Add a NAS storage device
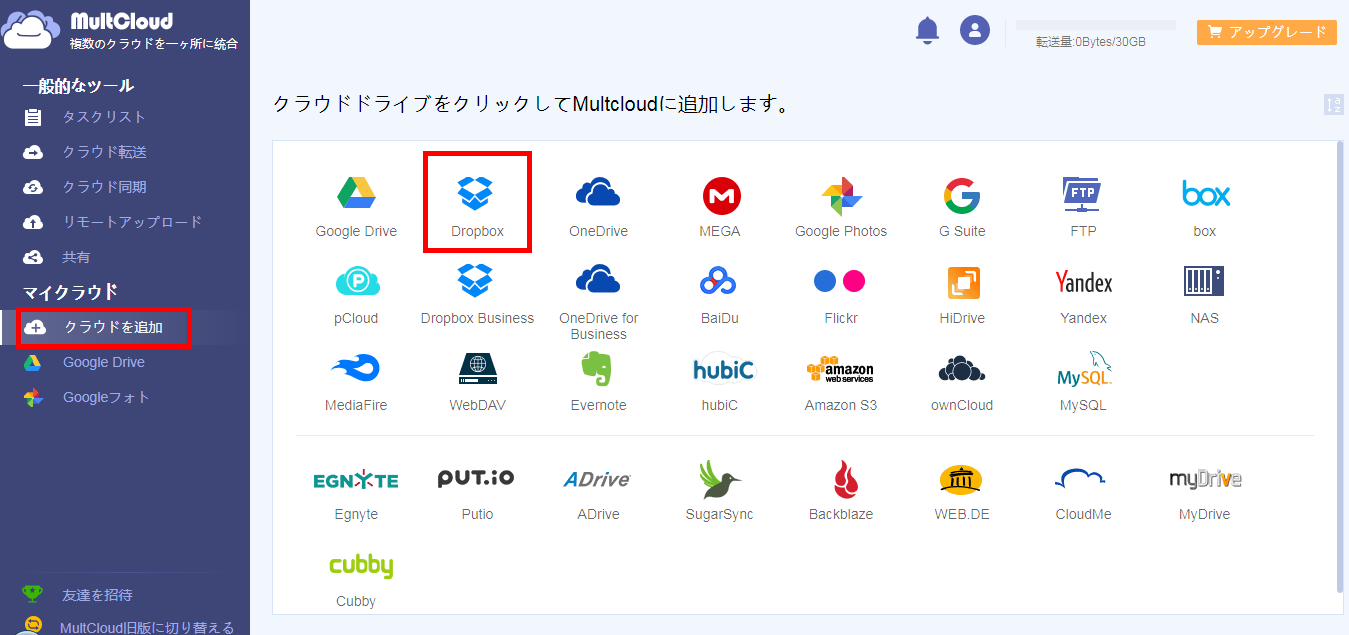Image resolution: width=1349 pixels, height=635 pixels. tap(1205, 294)
